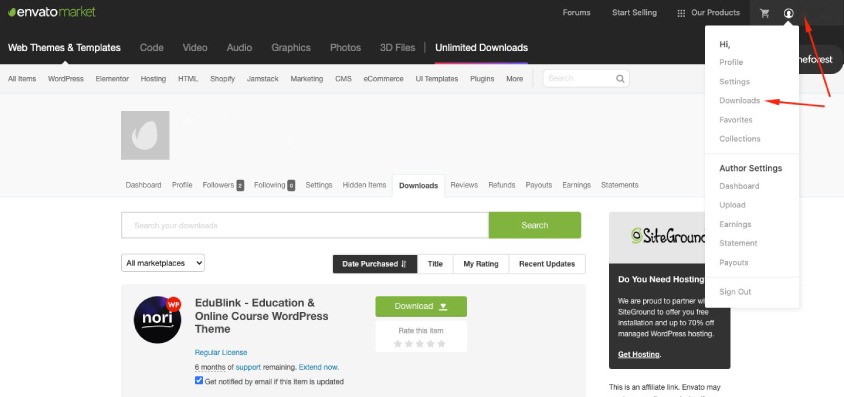Open the Forums link
This screenshot has width=844, height=397.
[x=576, y=13]
